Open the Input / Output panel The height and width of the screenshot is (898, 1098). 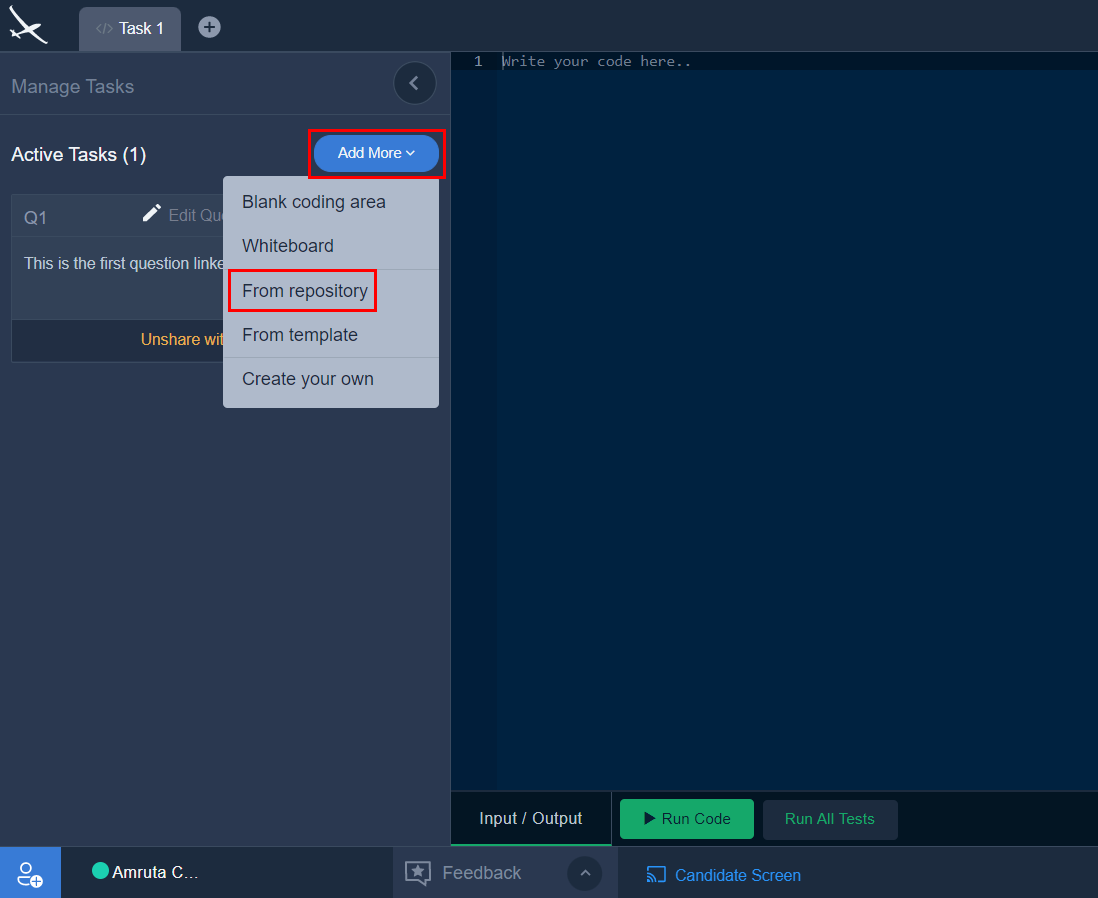530,818
